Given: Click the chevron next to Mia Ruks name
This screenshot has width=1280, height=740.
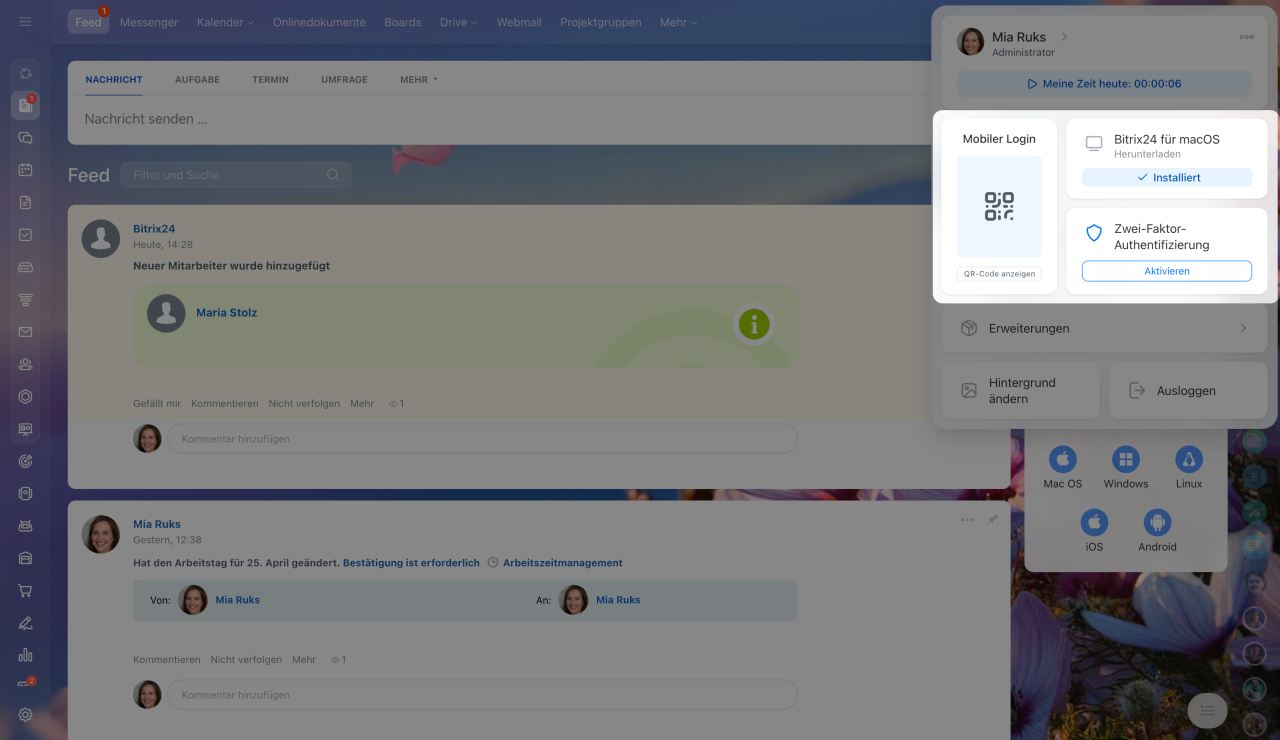Looking at the screenshot, I should coord(1064,37).
